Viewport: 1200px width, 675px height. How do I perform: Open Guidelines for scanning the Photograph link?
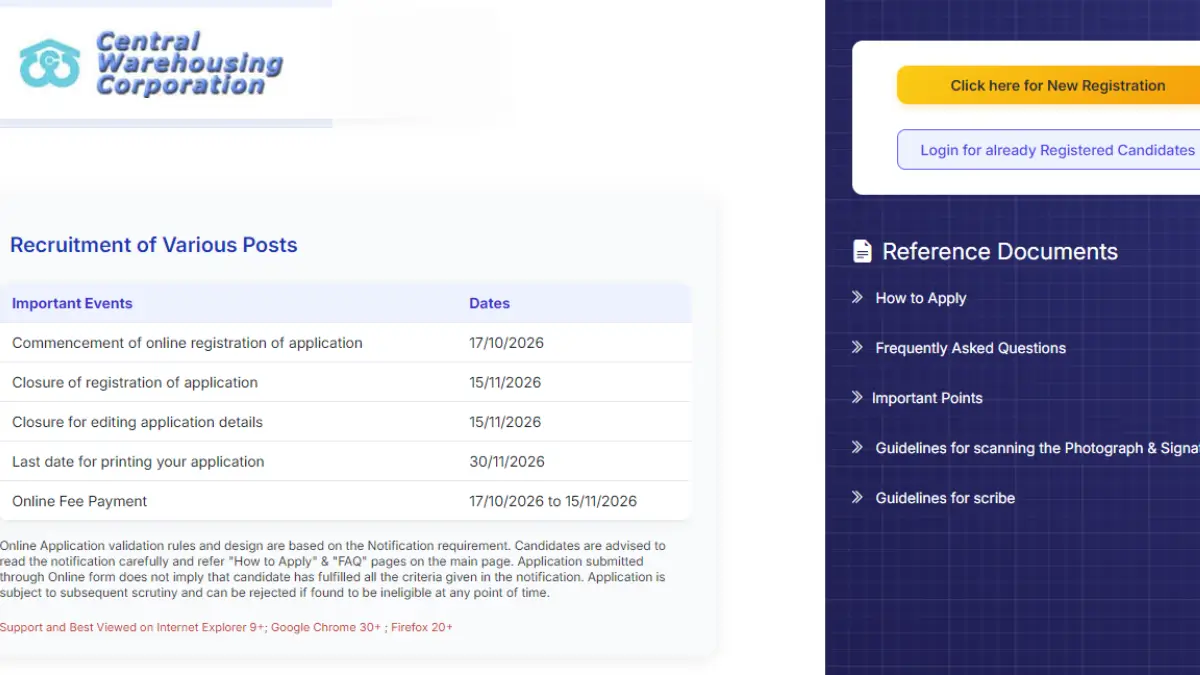click(1037, 448)
